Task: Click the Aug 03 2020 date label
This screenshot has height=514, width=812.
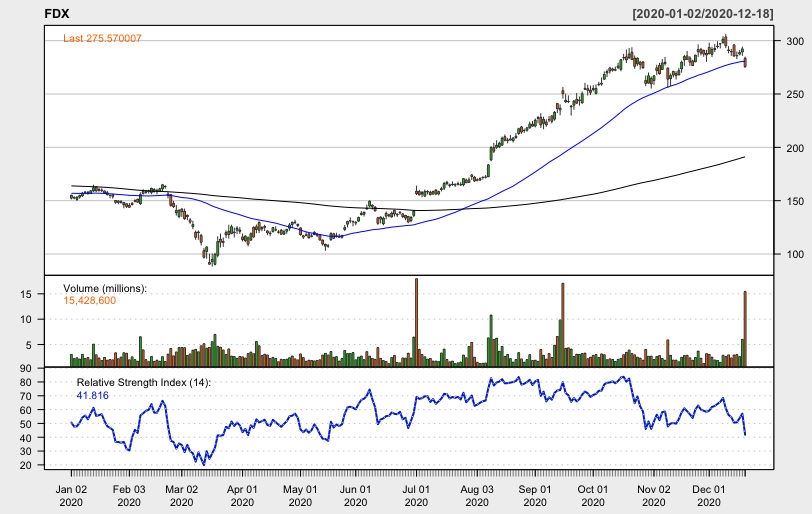Action: (477, 495)
